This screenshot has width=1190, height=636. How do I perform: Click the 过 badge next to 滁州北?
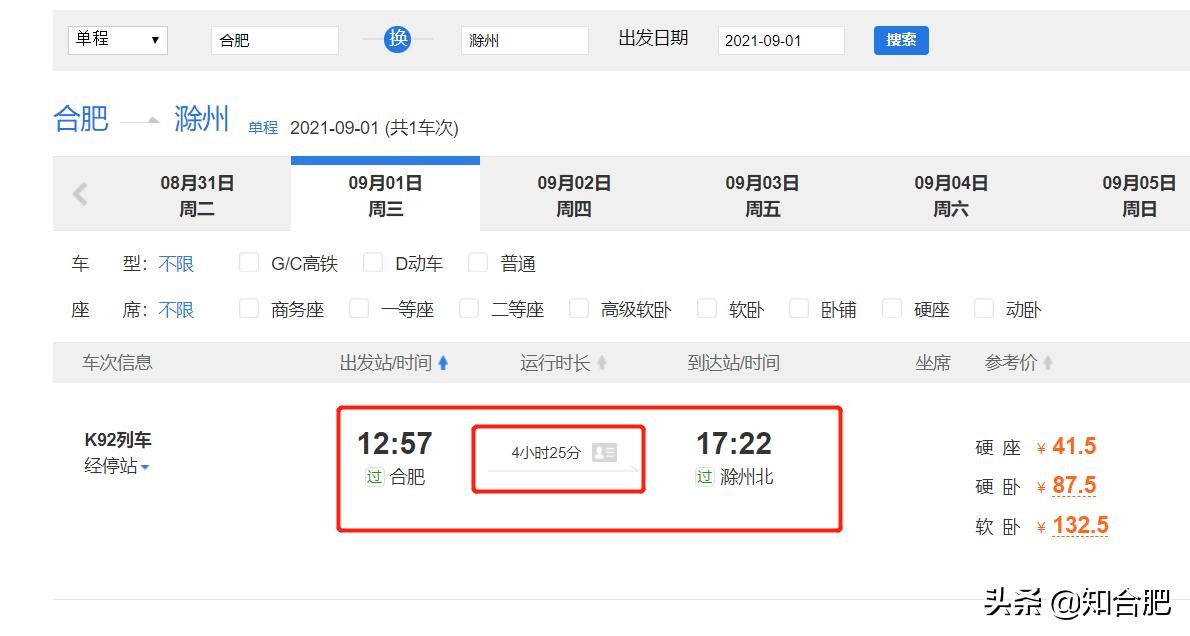click(705, 477)
